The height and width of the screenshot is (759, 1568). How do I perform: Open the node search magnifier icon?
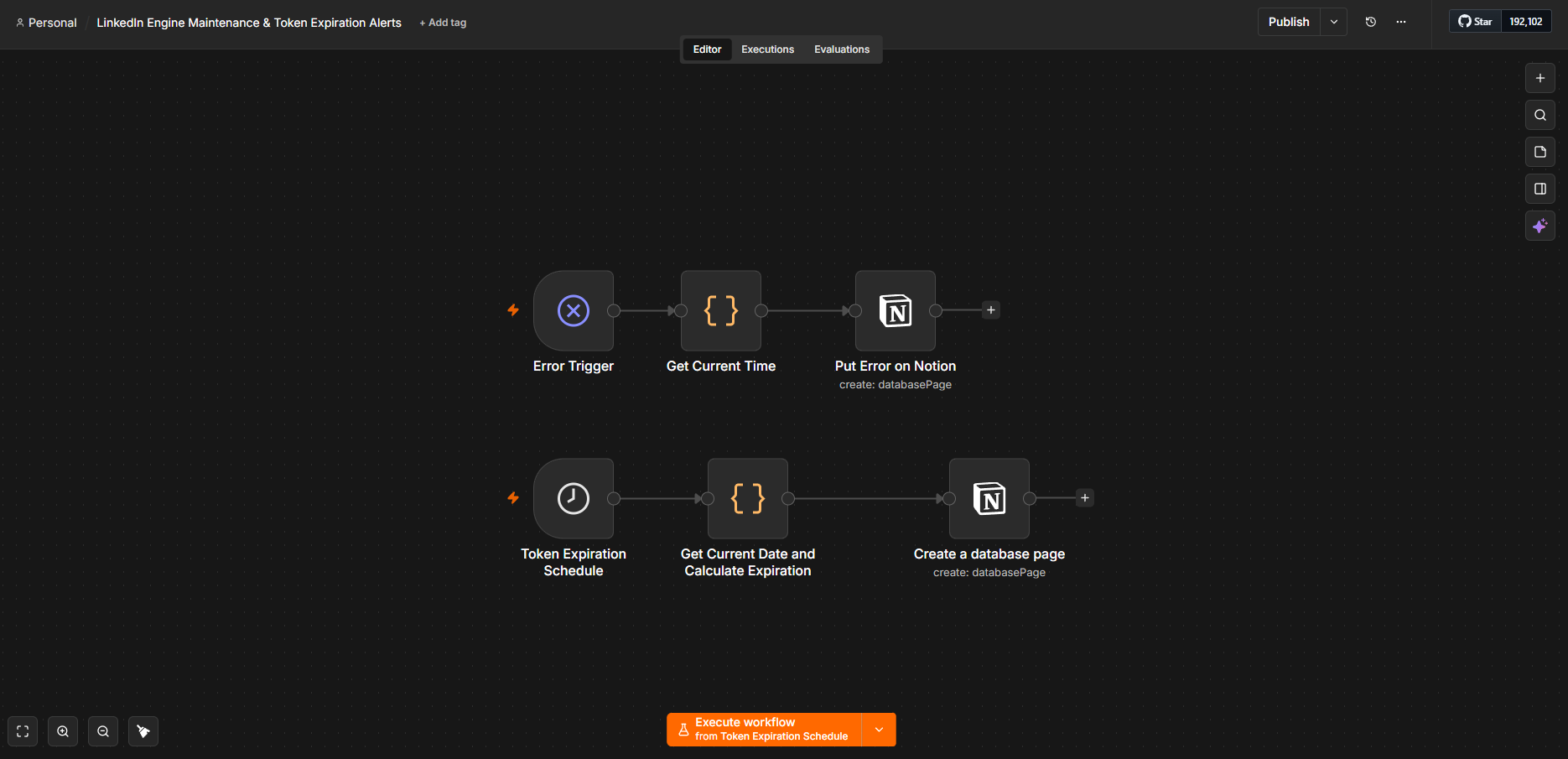click(x=1540, y=115)
